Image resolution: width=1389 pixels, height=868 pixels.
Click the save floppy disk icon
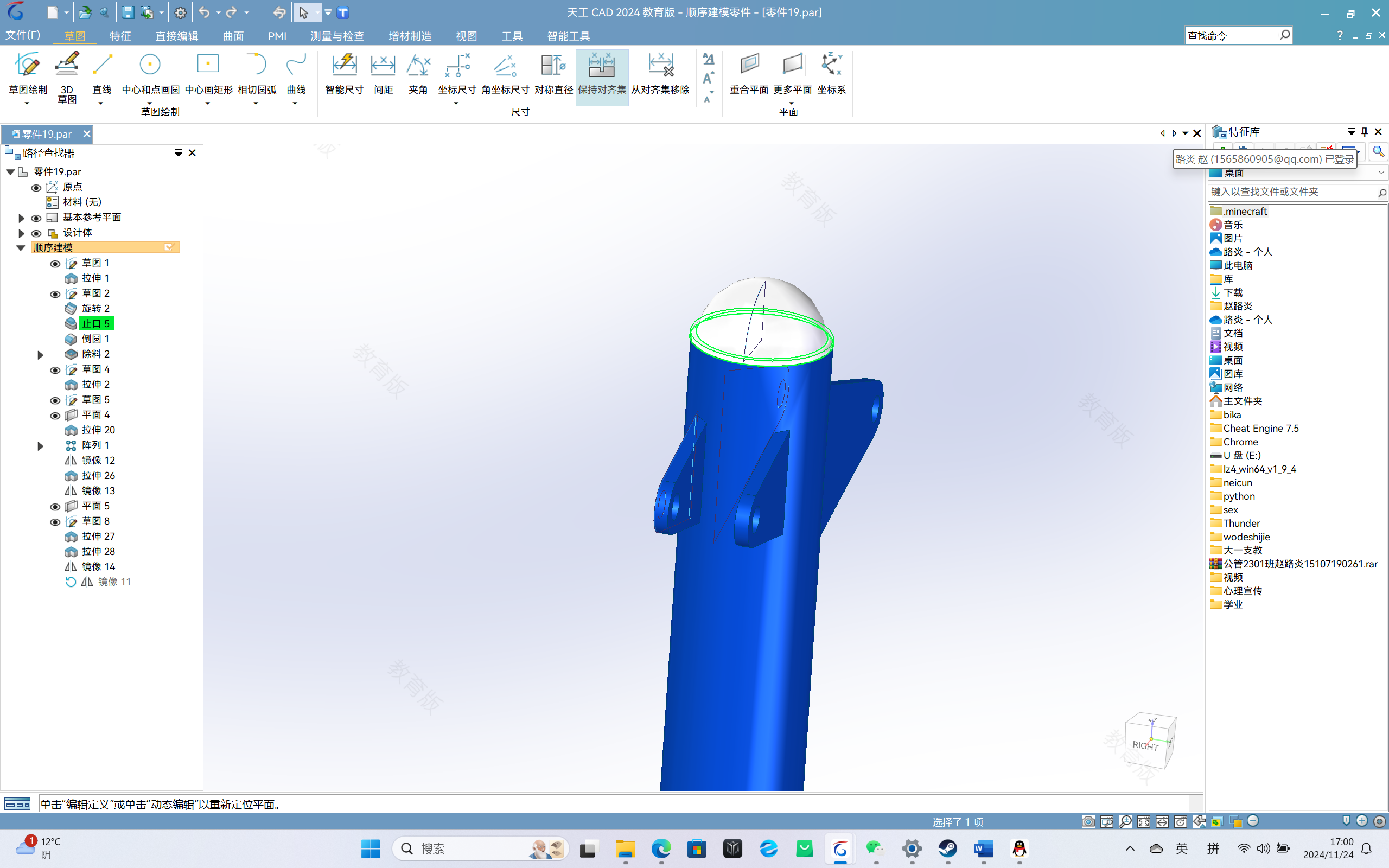click(128, 12)
